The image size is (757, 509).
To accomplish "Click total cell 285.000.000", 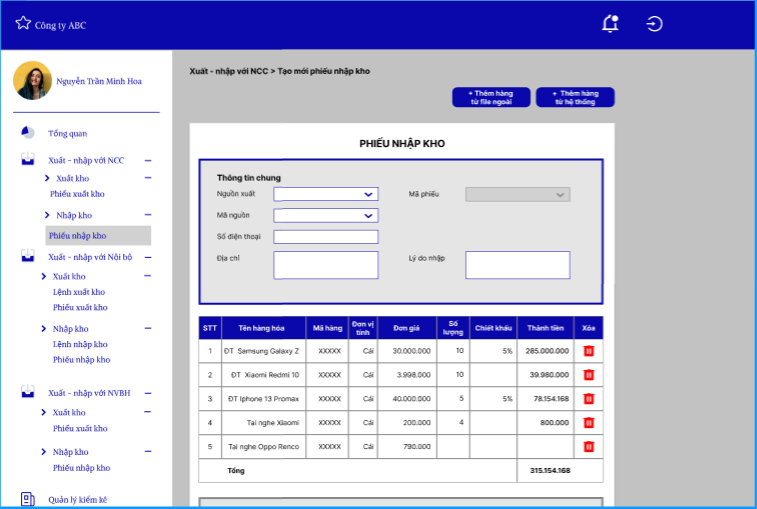I will tap(547, 351).
